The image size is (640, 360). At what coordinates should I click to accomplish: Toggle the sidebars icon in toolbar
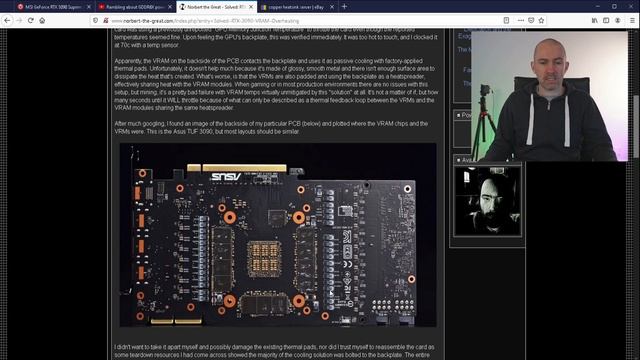point(606,20)
